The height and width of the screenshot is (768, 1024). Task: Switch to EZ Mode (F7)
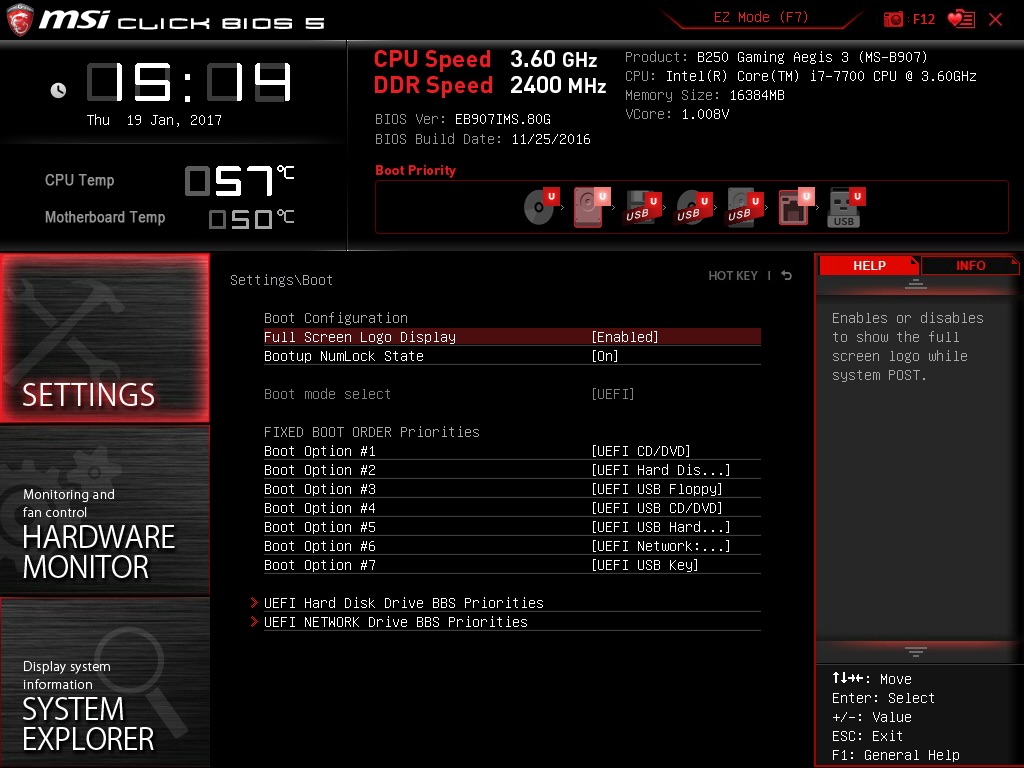(x=761, y=17)
